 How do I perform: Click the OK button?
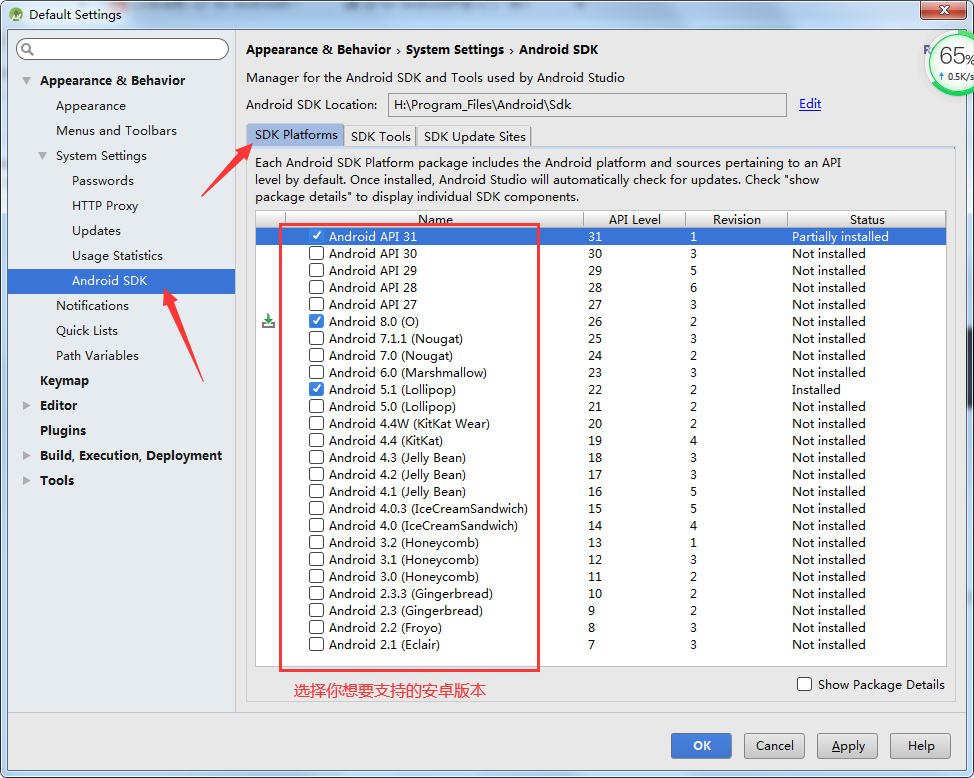[x=701, y=746]
